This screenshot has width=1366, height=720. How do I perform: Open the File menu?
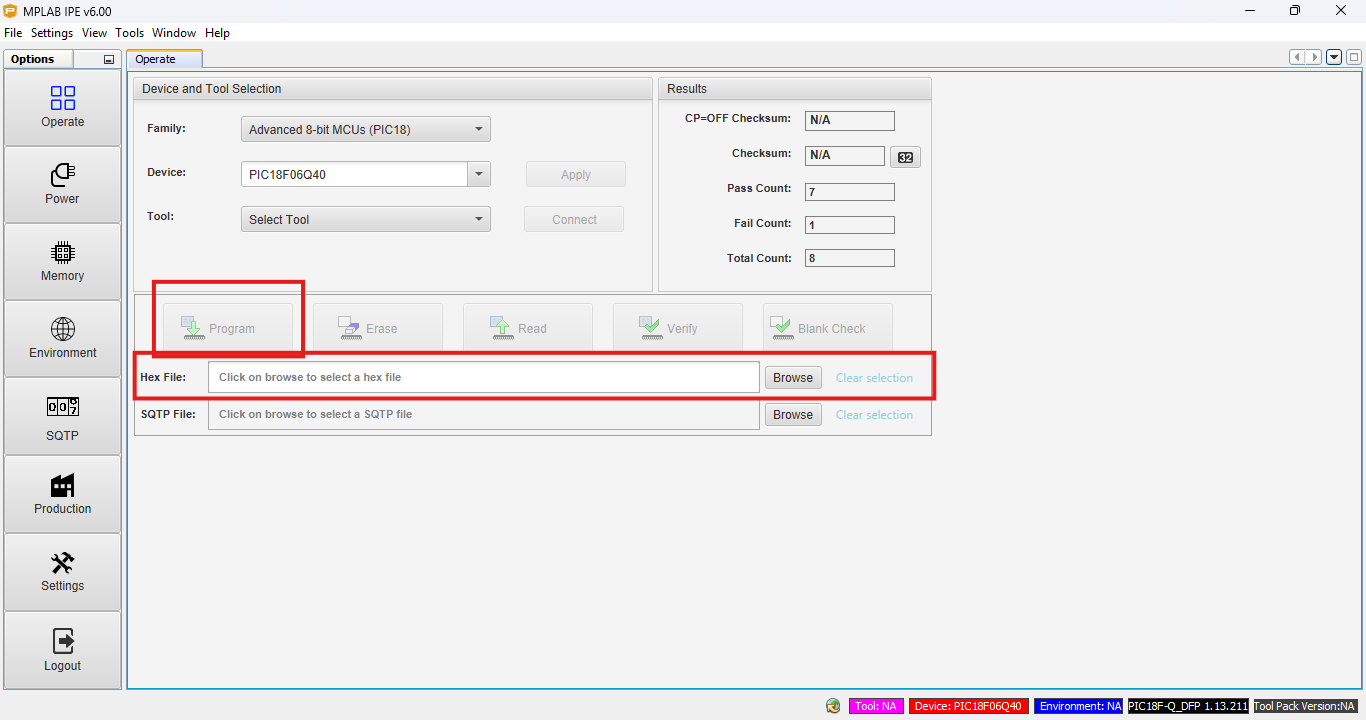(x=13, y=33)
